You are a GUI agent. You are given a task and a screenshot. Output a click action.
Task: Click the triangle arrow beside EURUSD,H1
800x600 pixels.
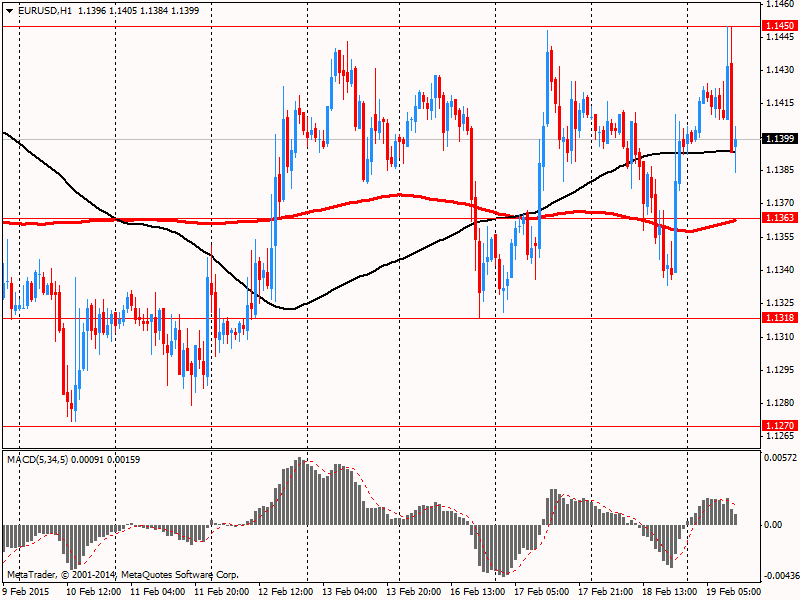pos(8,10)
